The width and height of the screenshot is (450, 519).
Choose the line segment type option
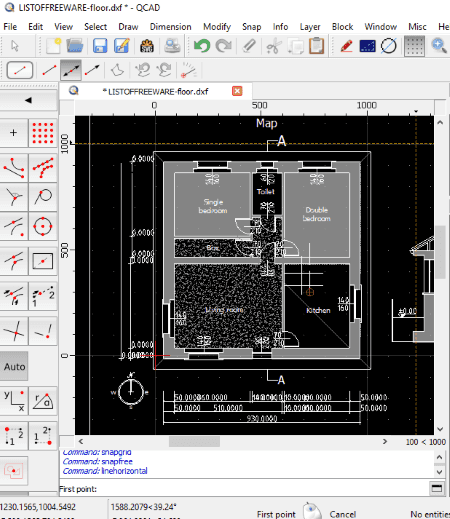click(x=49, y=70)
